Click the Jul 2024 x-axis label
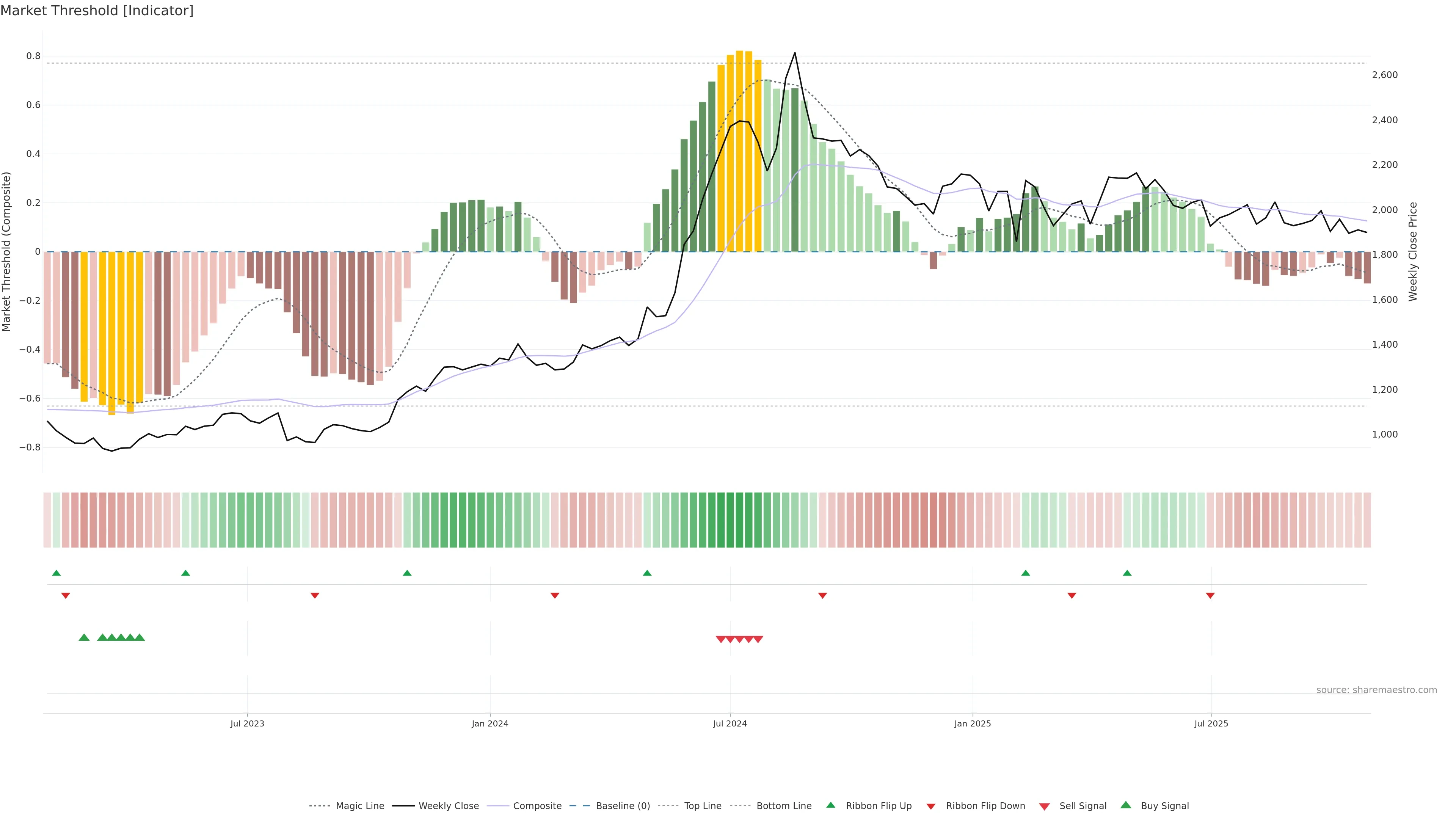Screen dimensions: 1456x819 coord(730,723)
